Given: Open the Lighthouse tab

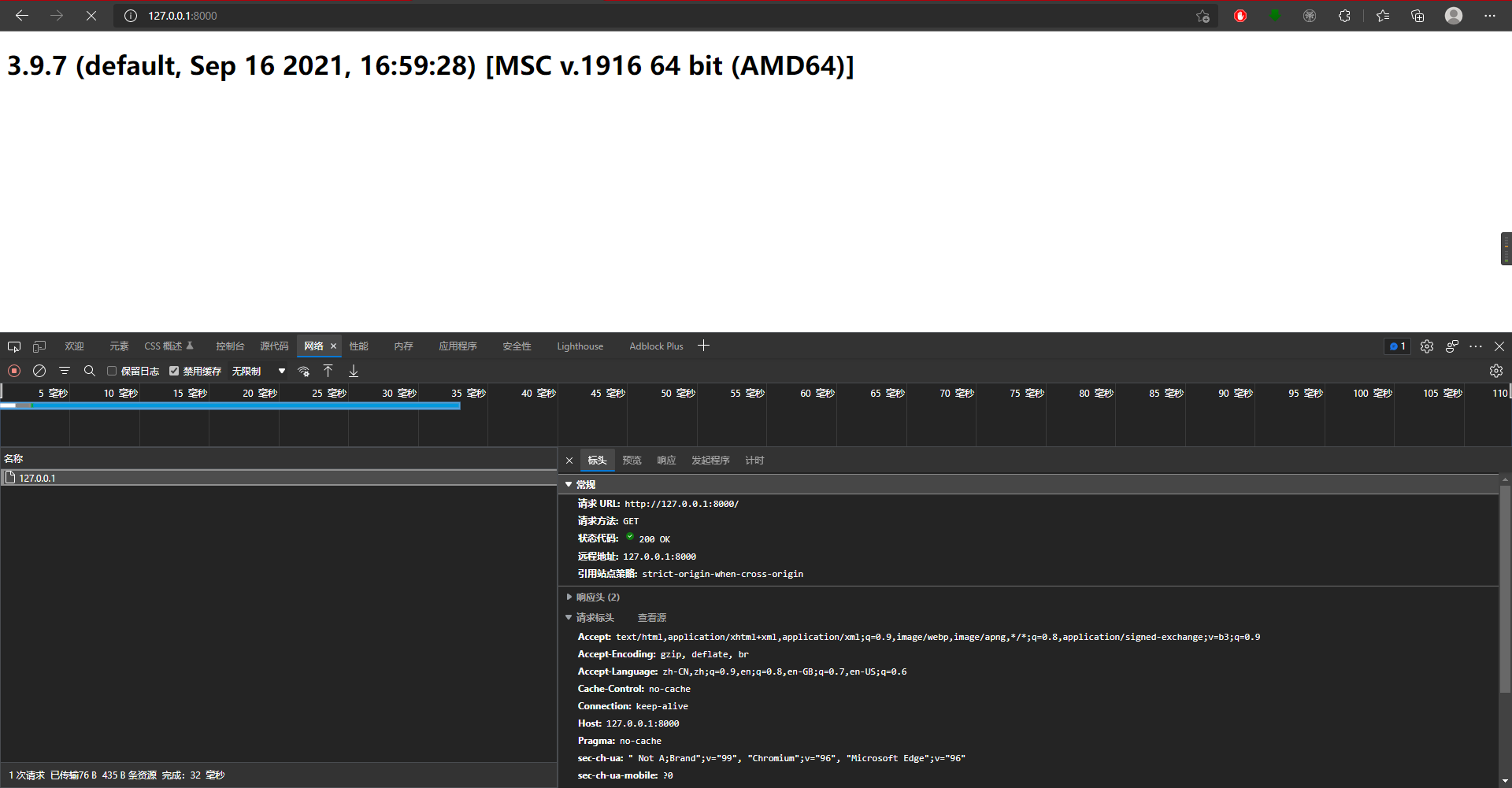Looking at the screenshot, I should pos(580,346).
